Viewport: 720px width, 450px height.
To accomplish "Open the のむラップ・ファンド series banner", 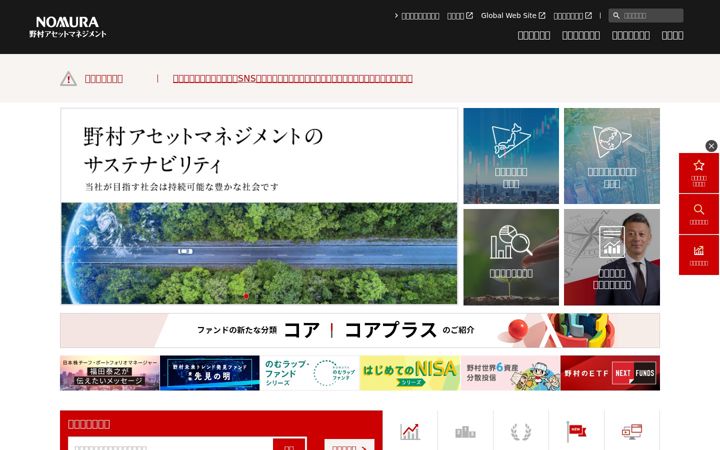I will pyautogui.click(x=309, y=373).
